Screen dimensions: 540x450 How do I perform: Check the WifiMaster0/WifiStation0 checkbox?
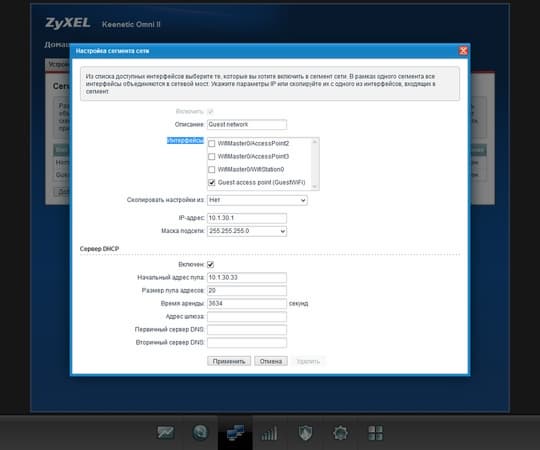pyautogui.click(x=212, y=169)
